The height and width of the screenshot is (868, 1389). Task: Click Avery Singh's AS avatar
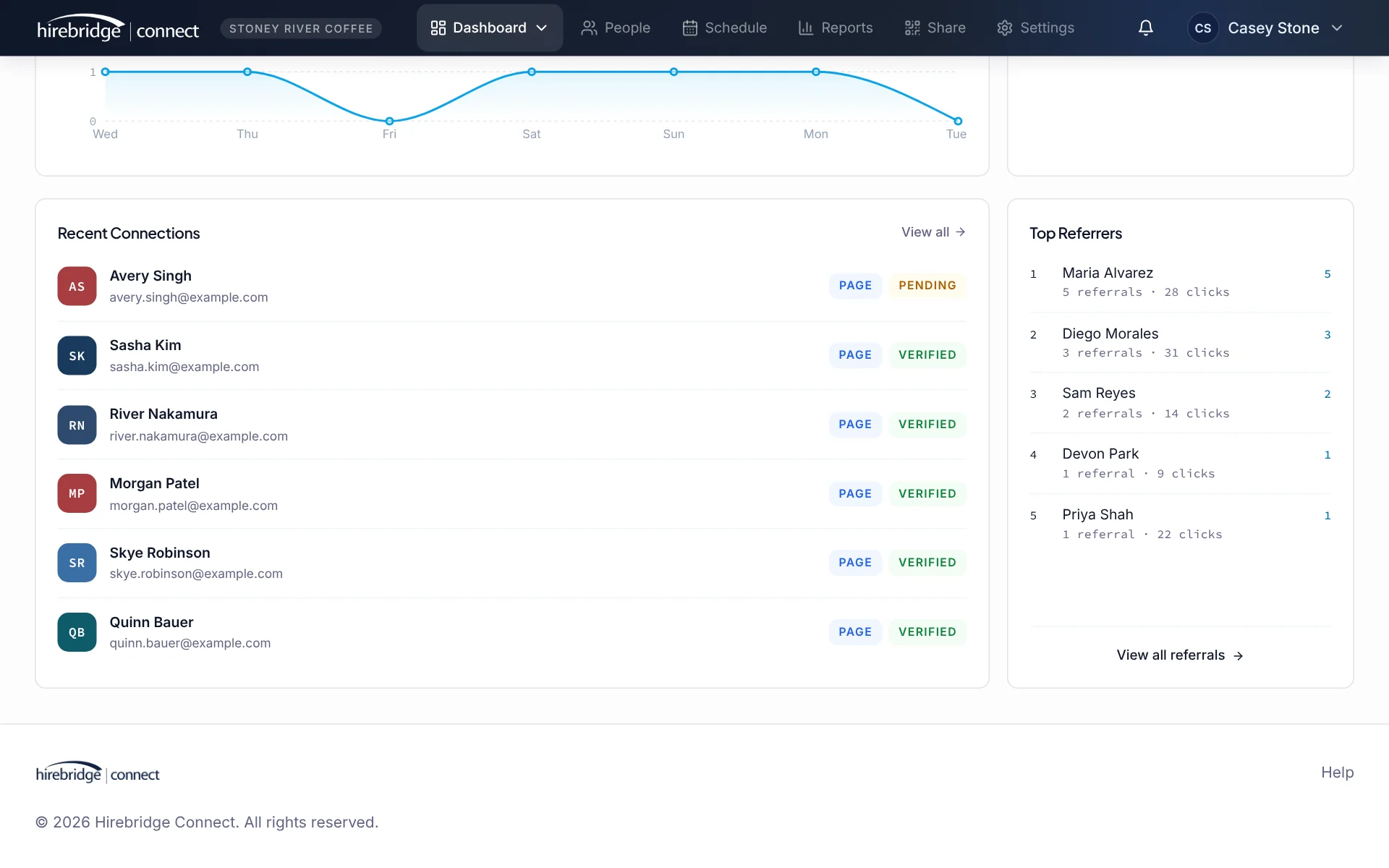click(x=77, y=286)
